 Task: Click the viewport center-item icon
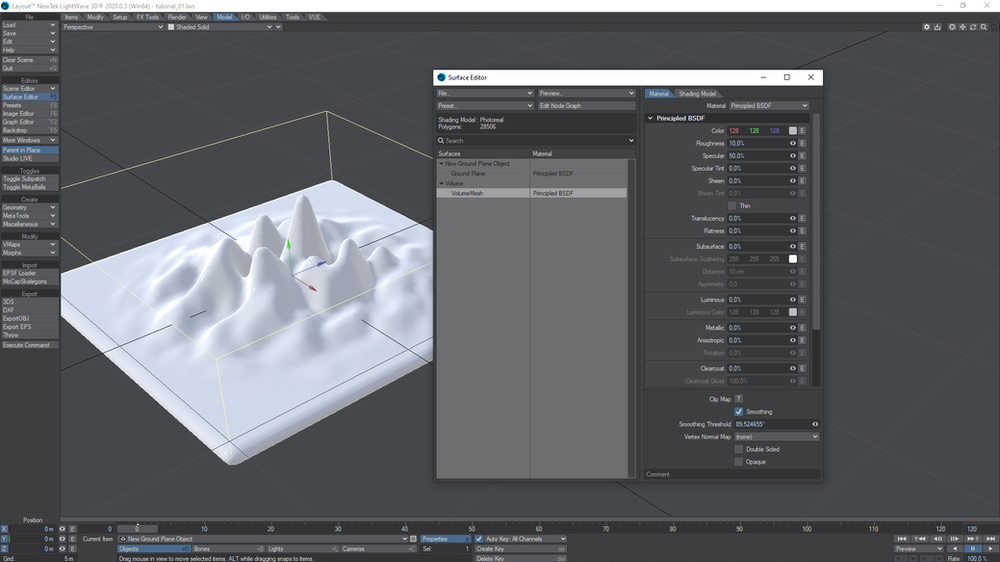(952, 27)
